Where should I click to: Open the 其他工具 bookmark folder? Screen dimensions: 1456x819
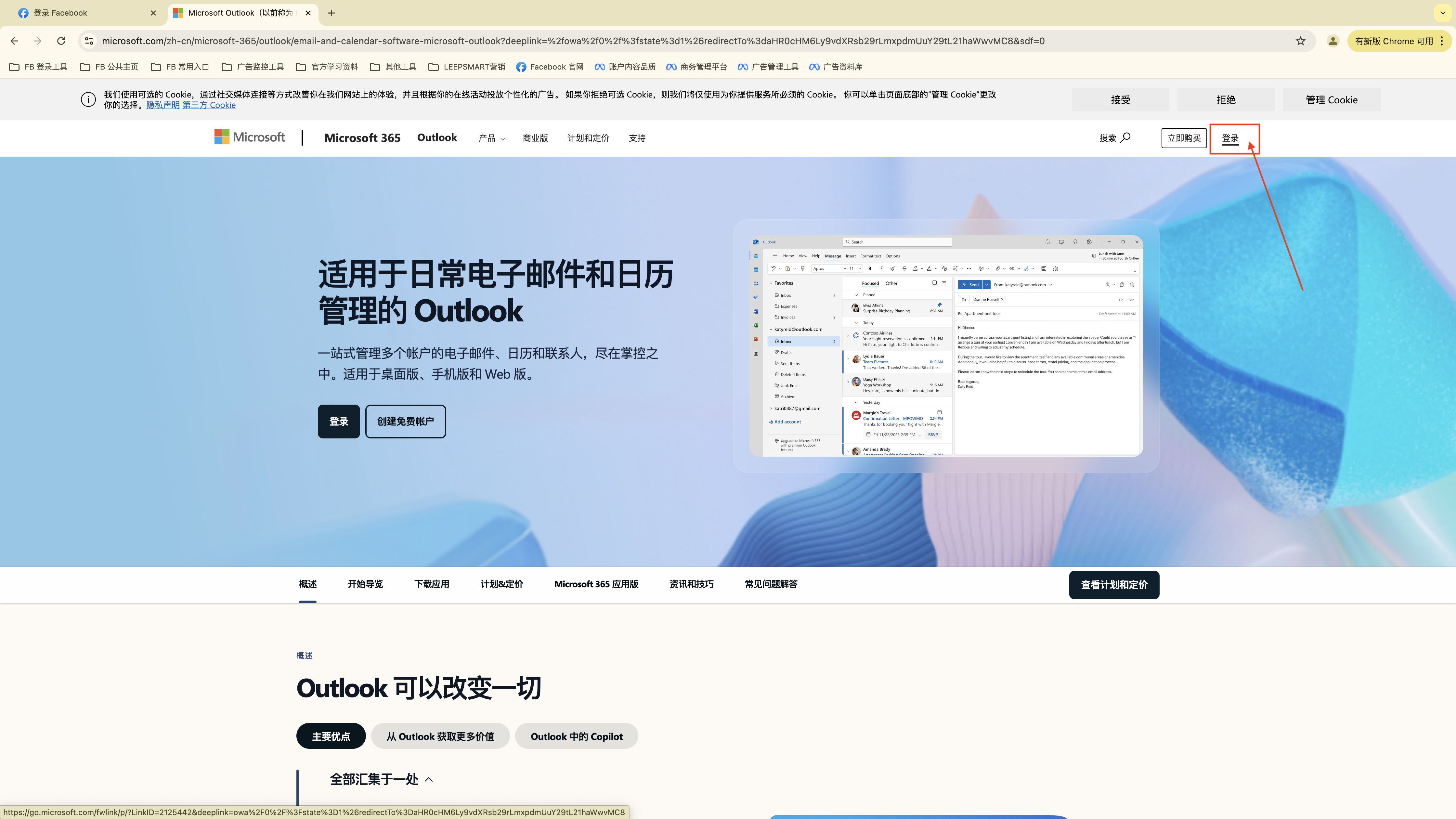tap(393, 67)
